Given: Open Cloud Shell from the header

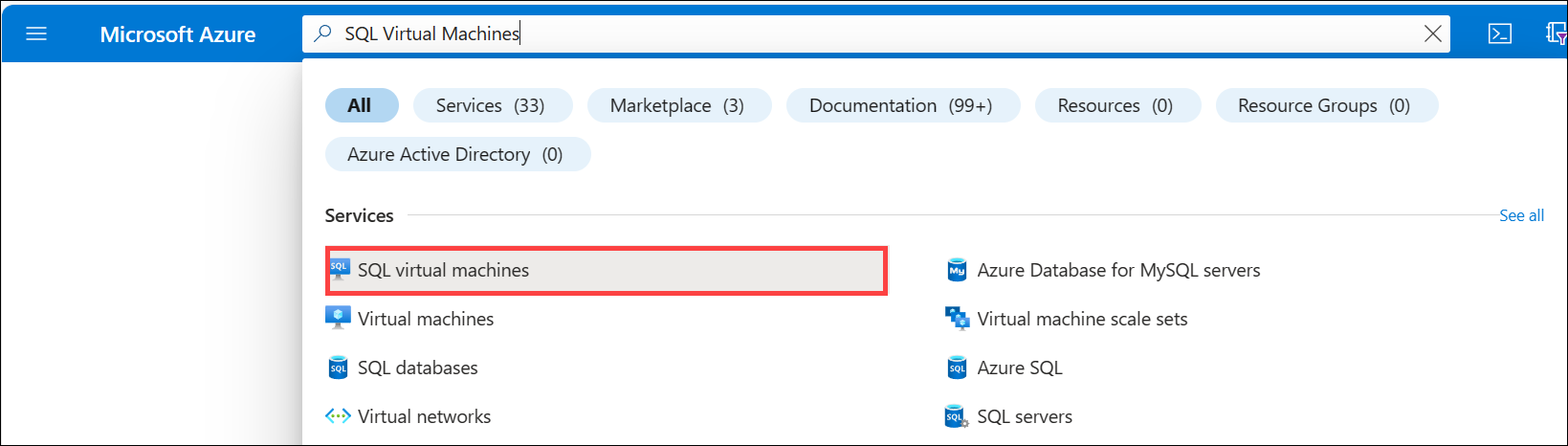Looking at the screenshot, I should coord(1499,34).
